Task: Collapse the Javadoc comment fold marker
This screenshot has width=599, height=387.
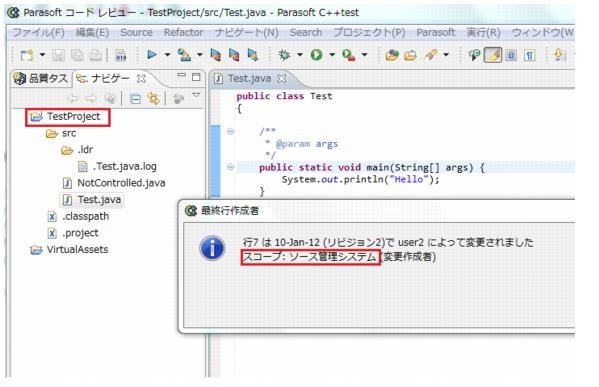Action: (230, 132)
